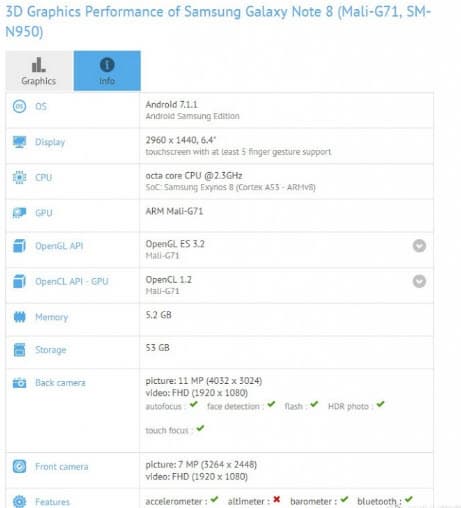Click the Memory chip icon
Image resolution: width=461 pixels, height=508 pixels.
coord(19,317)
